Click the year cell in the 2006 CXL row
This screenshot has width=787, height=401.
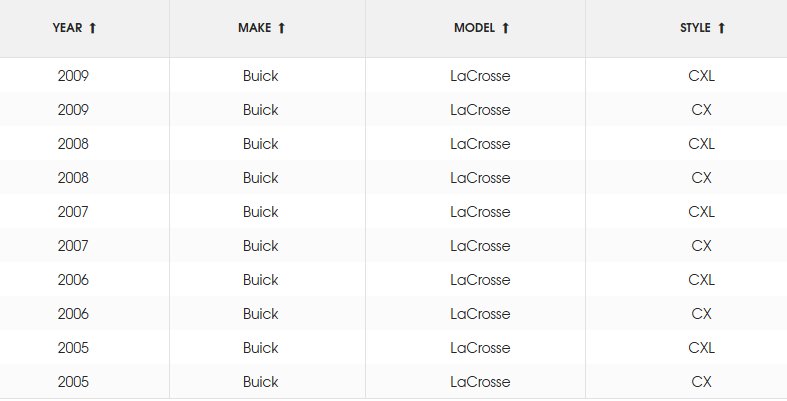pos(73,280)
